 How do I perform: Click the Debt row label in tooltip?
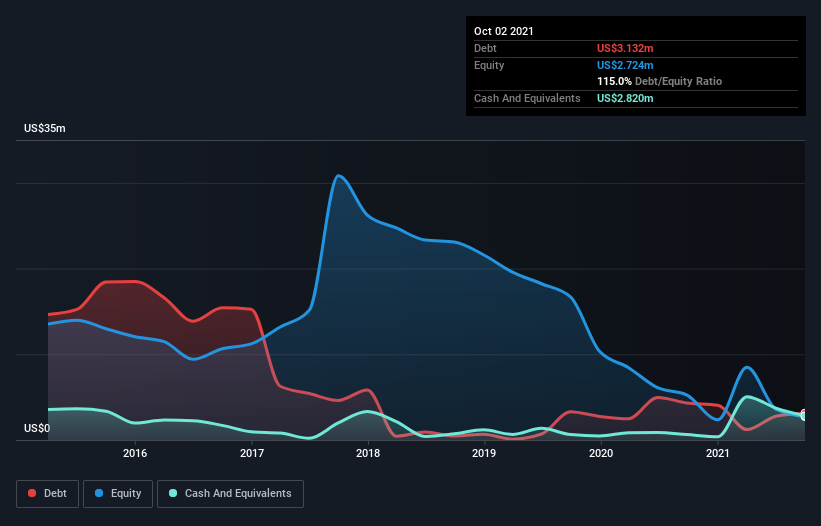485,48
